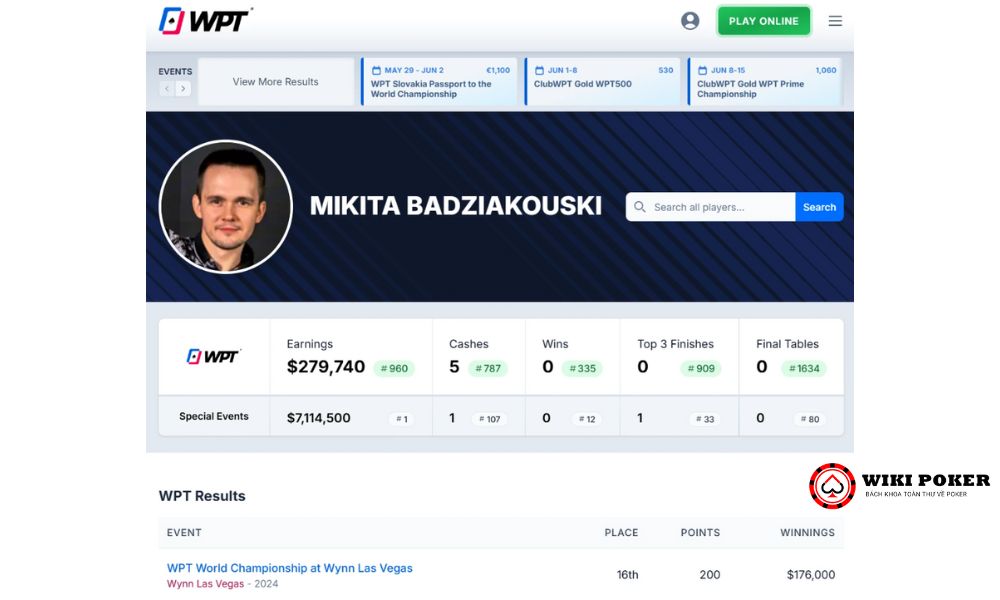
Task: Click the EVENT column header
Action: (184, 532)
